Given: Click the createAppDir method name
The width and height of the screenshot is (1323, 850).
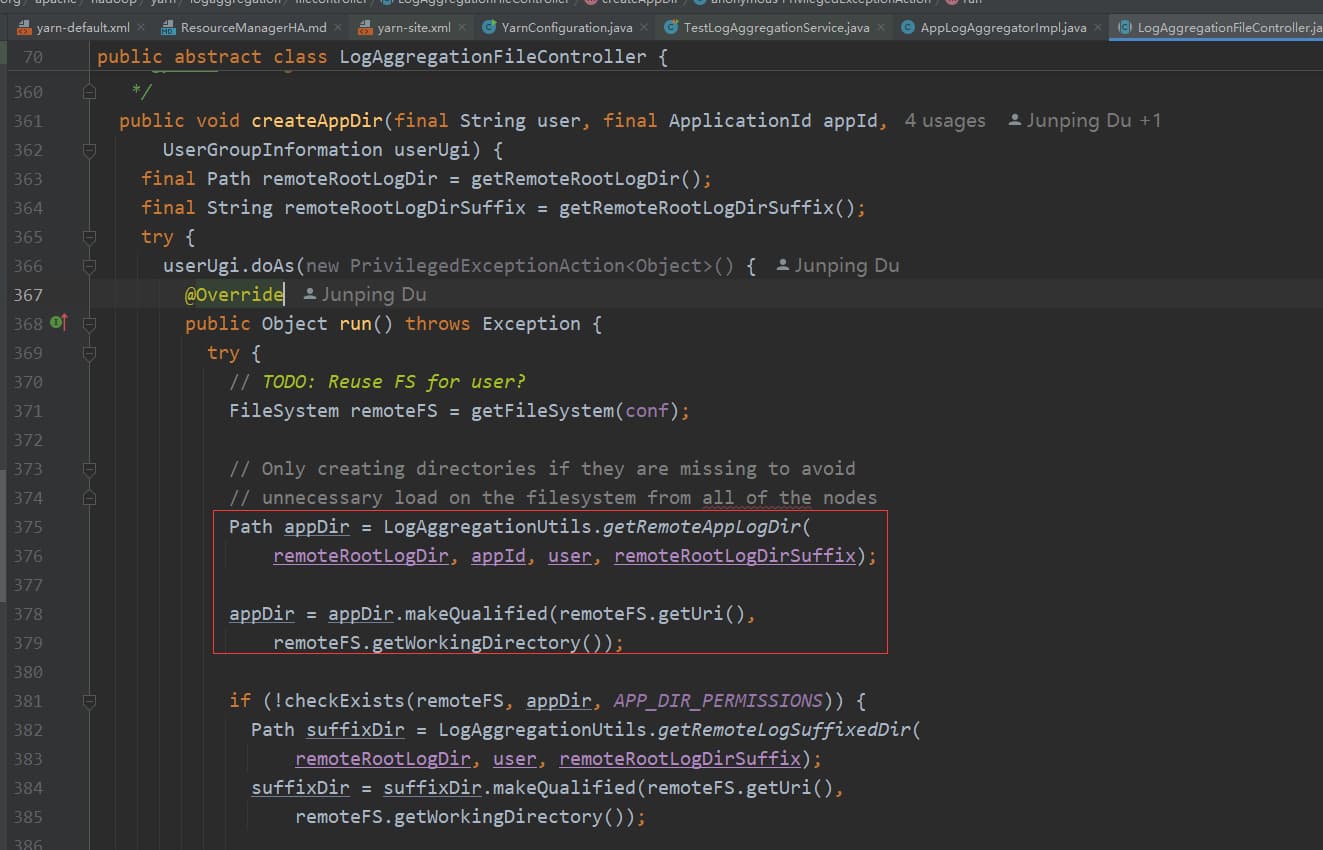Looking at the screenshot, I should (317, 121).
